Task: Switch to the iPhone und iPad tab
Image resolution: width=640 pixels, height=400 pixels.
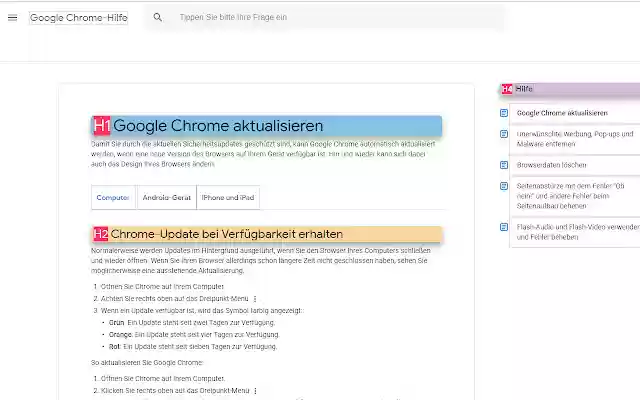Action: (x=228, y=198)
